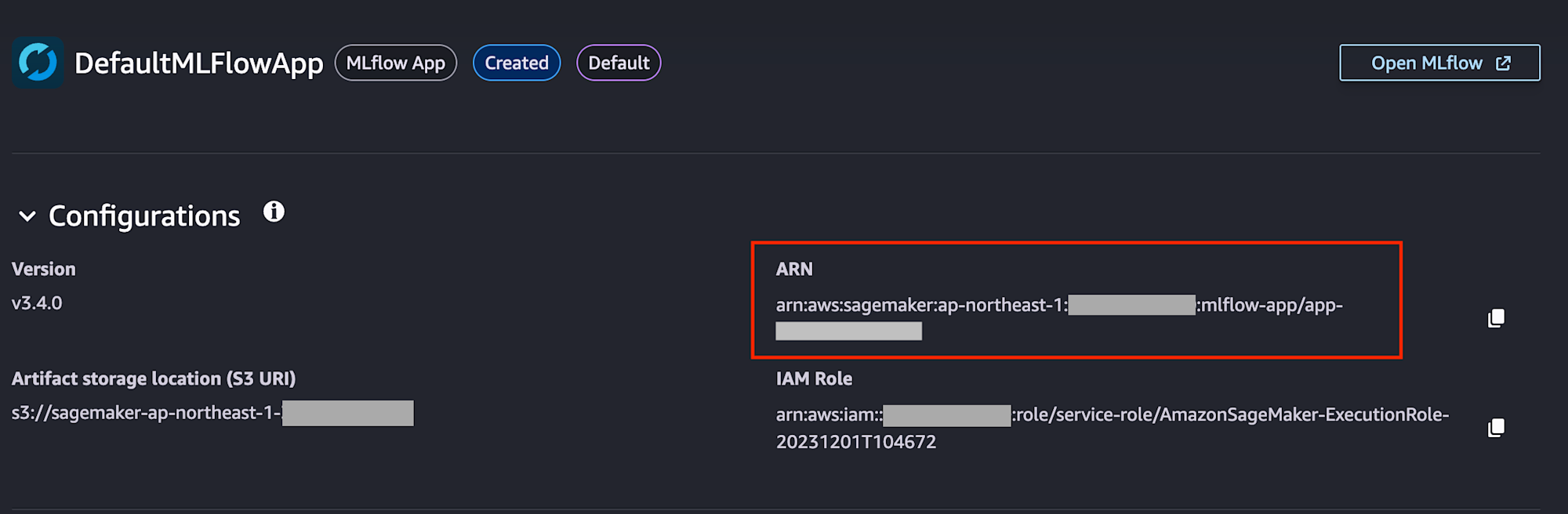The image size is (1568, 514).
Task: Click the Created status badge
Action: tap(517, 63)
